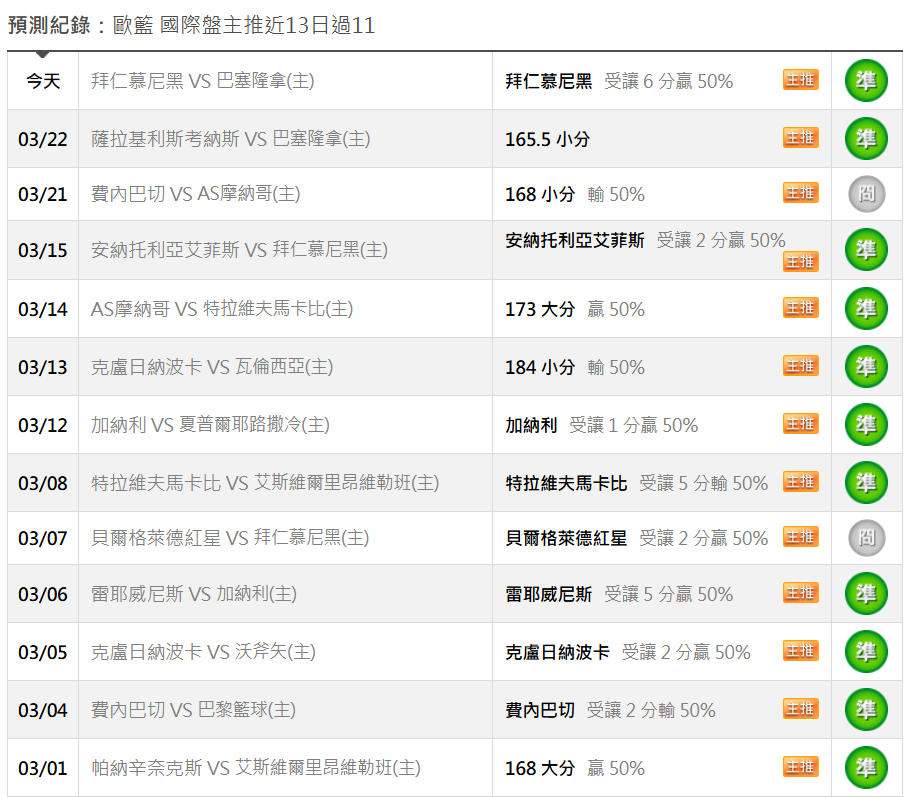Open match 薩拉基利斯考納斯 VS 巴塞隆拿(主)

(230, 139)
